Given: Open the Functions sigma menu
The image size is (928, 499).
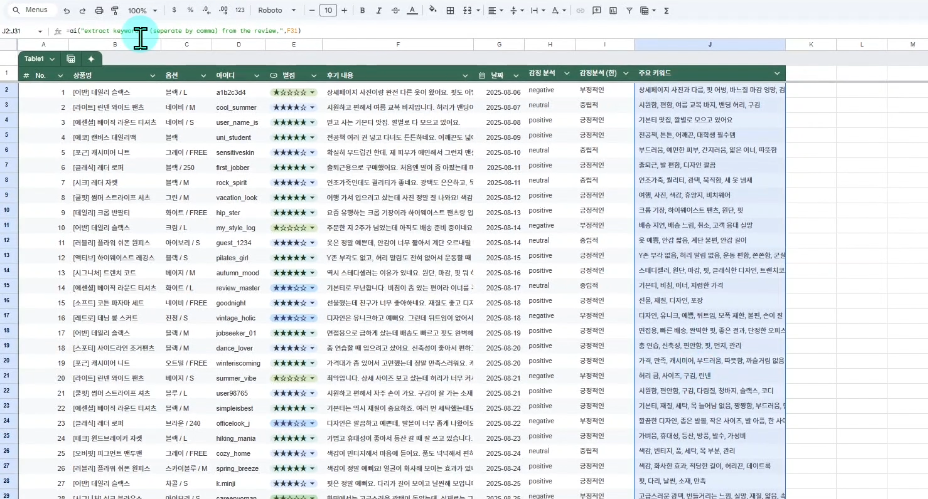Looking at the screenshot, I should [666, 11].
